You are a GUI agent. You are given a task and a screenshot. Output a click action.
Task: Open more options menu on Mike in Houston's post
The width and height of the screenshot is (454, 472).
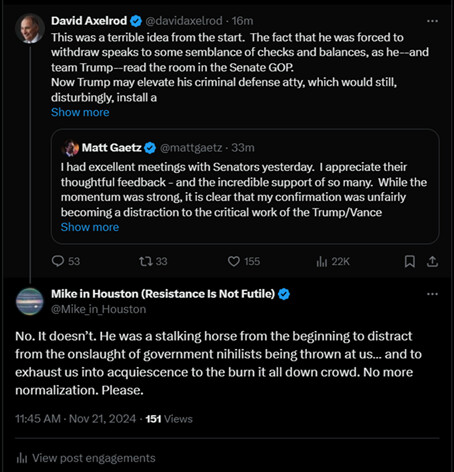[432, 294]
